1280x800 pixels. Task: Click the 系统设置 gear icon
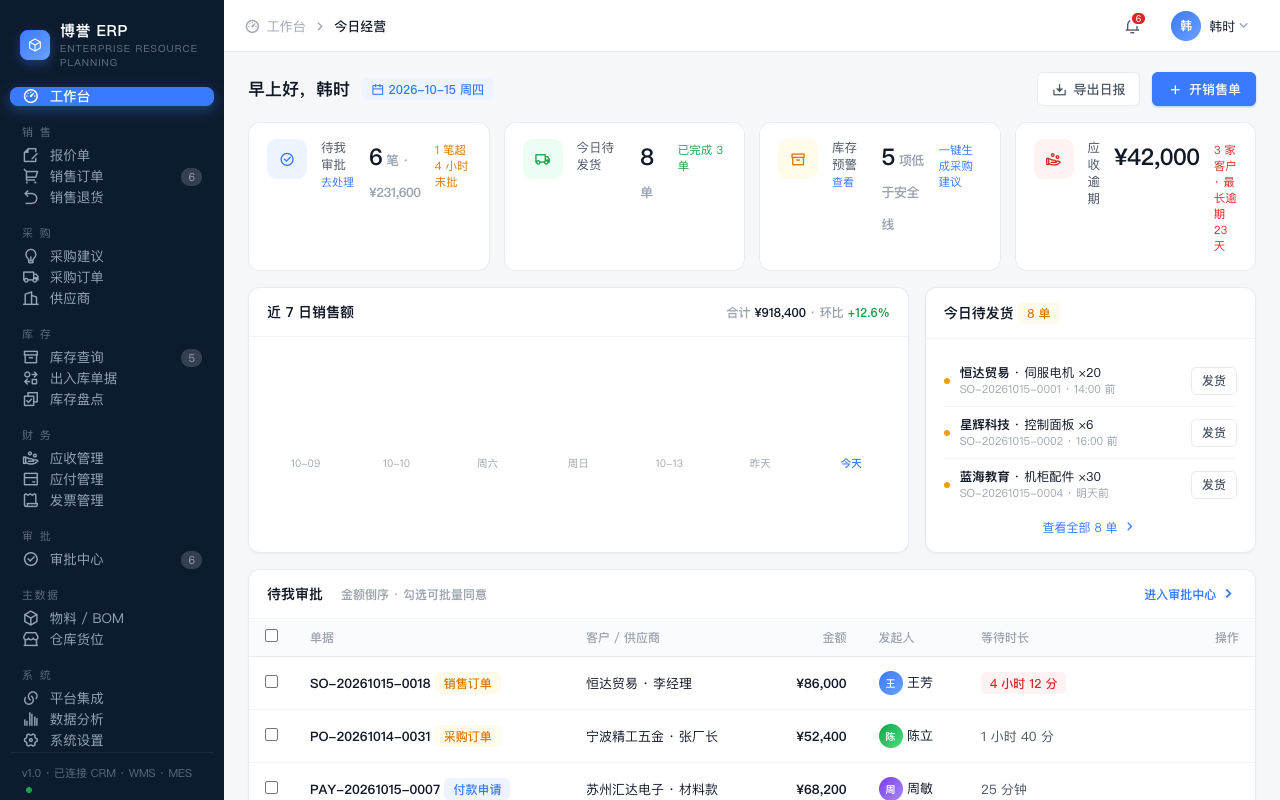click(31, 740)
